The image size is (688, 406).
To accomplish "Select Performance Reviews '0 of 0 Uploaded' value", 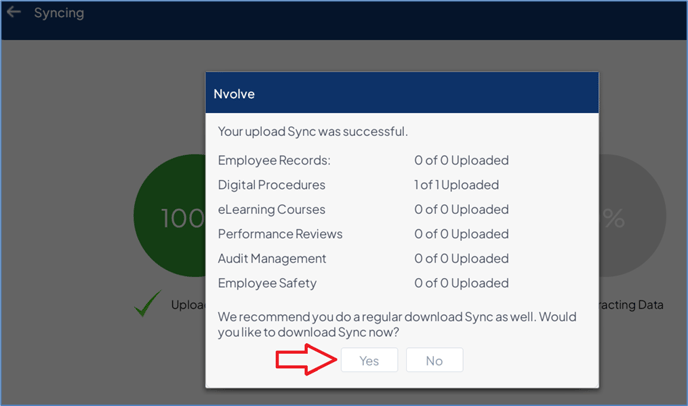I will point(462,234).
